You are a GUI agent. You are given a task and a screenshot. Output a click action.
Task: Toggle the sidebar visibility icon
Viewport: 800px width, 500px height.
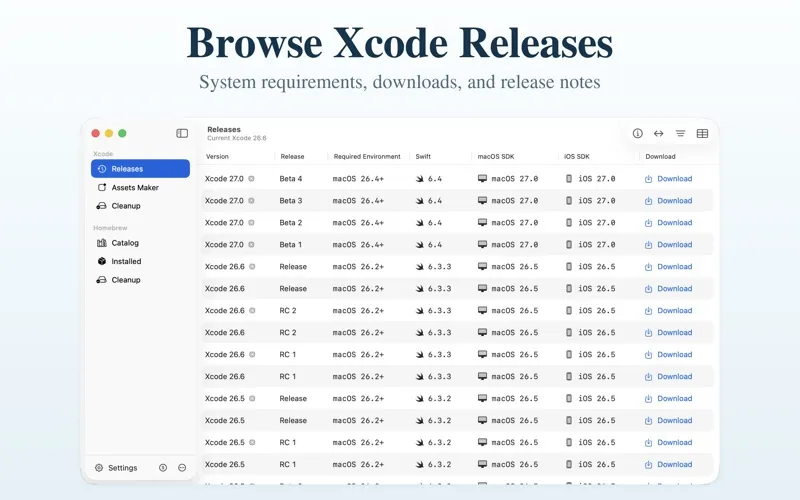182,134
